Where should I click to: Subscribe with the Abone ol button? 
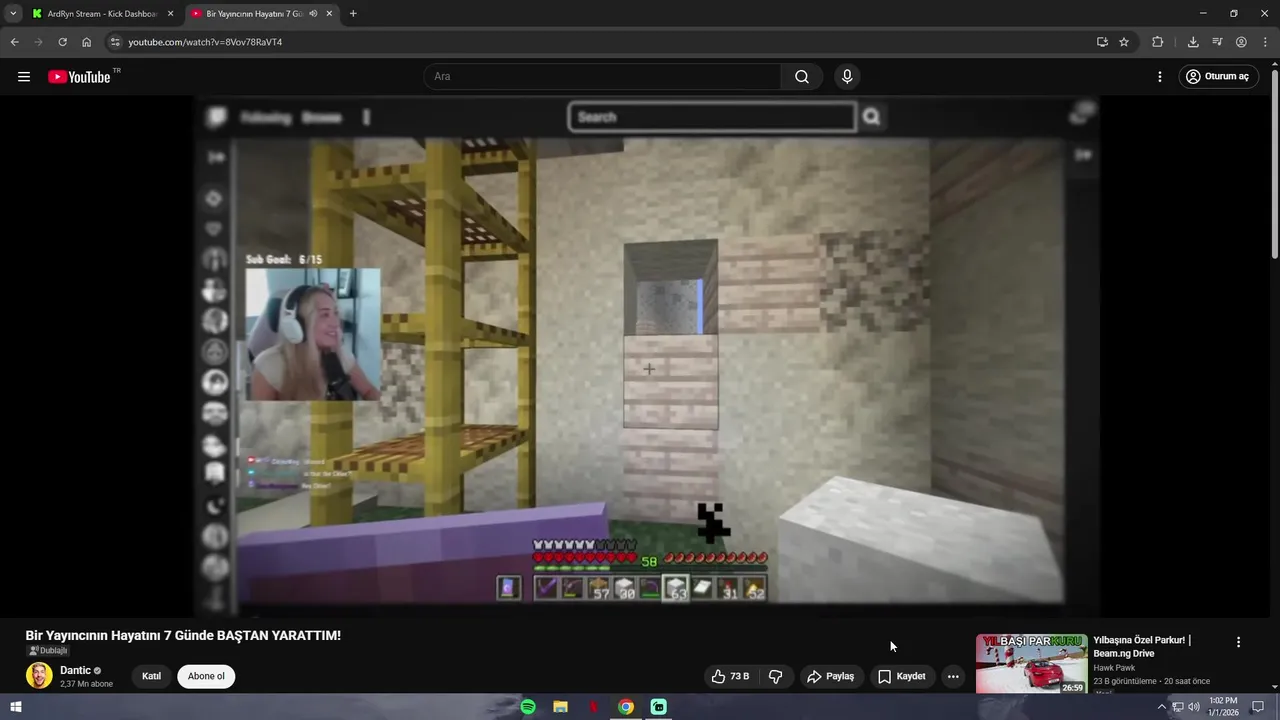click(206, 677)
